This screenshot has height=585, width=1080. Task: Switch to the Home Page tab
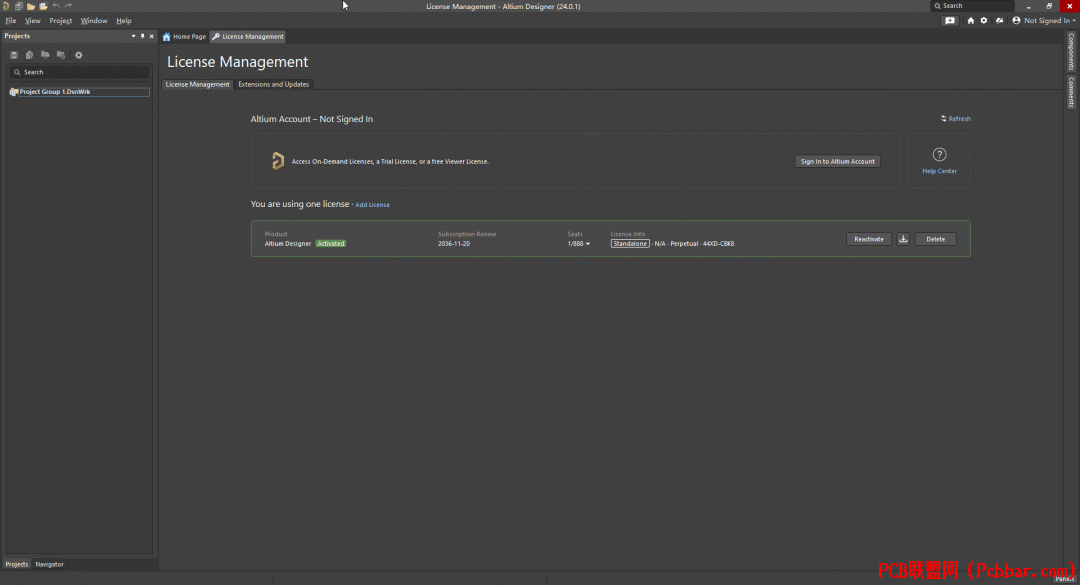coord(185,37)
